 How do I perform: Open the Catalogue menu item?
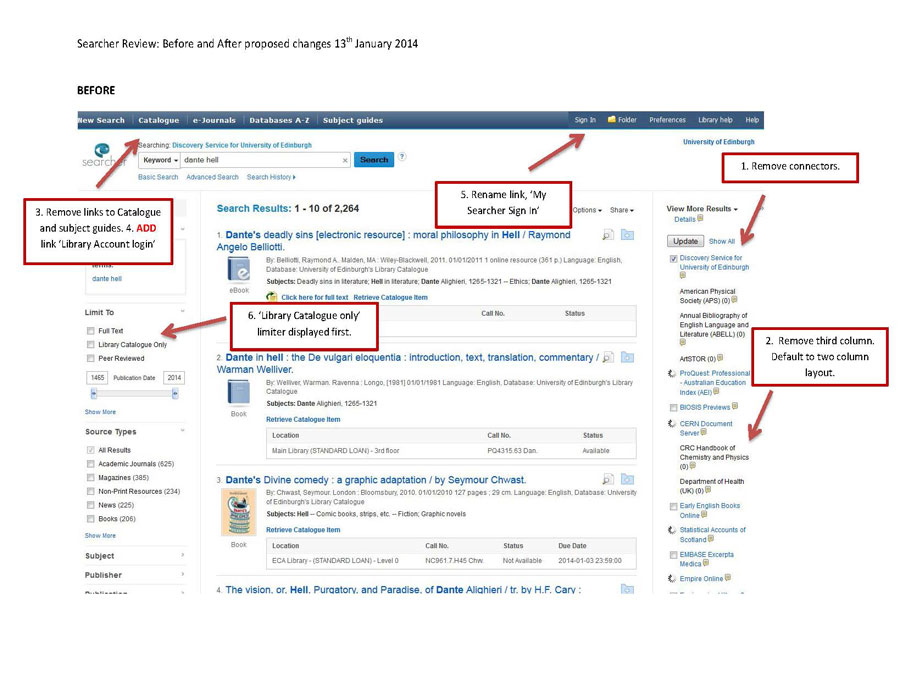coord(158,120)
